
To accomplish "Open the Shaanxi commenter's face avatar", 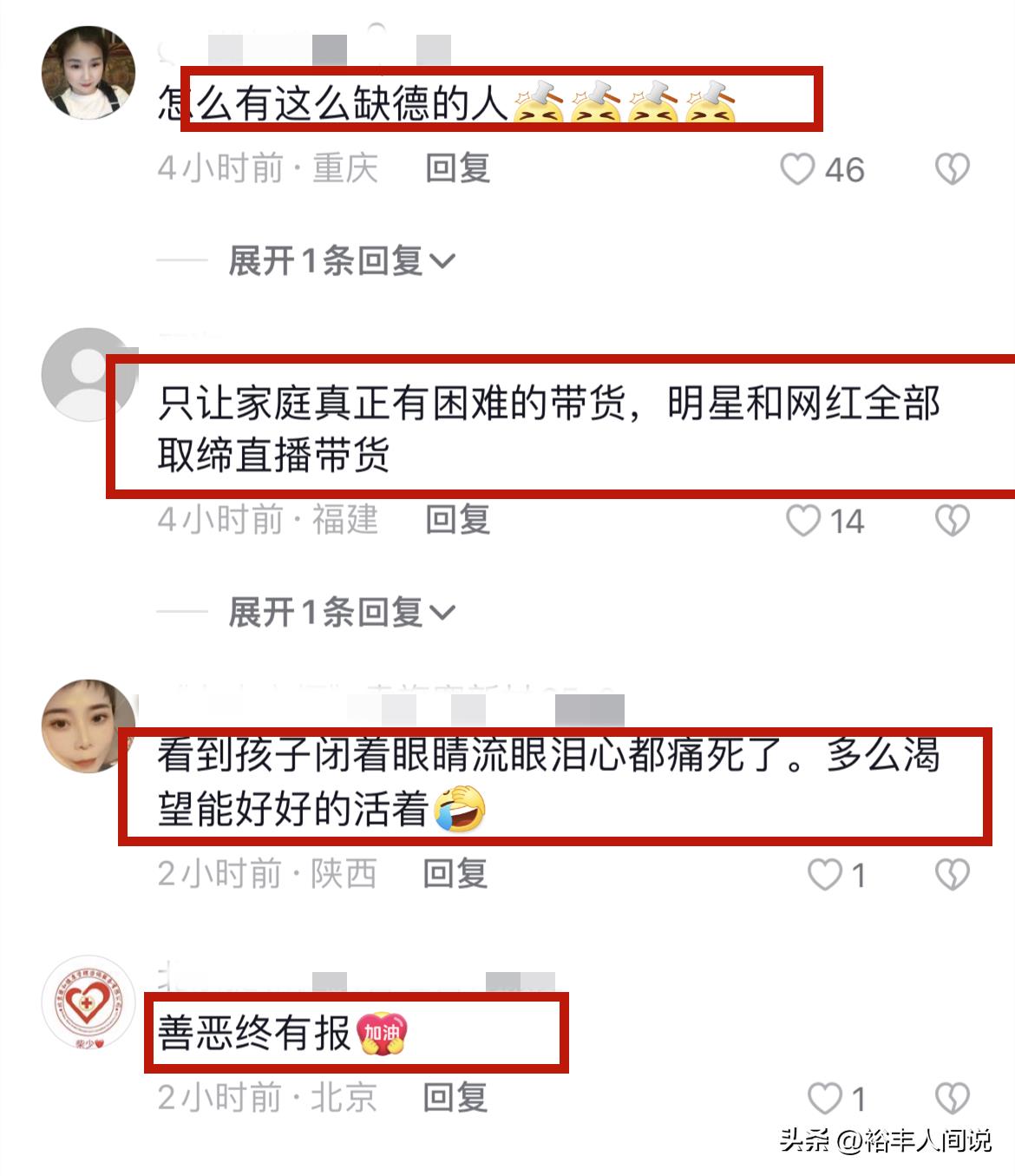I will [x=88, y=726].
